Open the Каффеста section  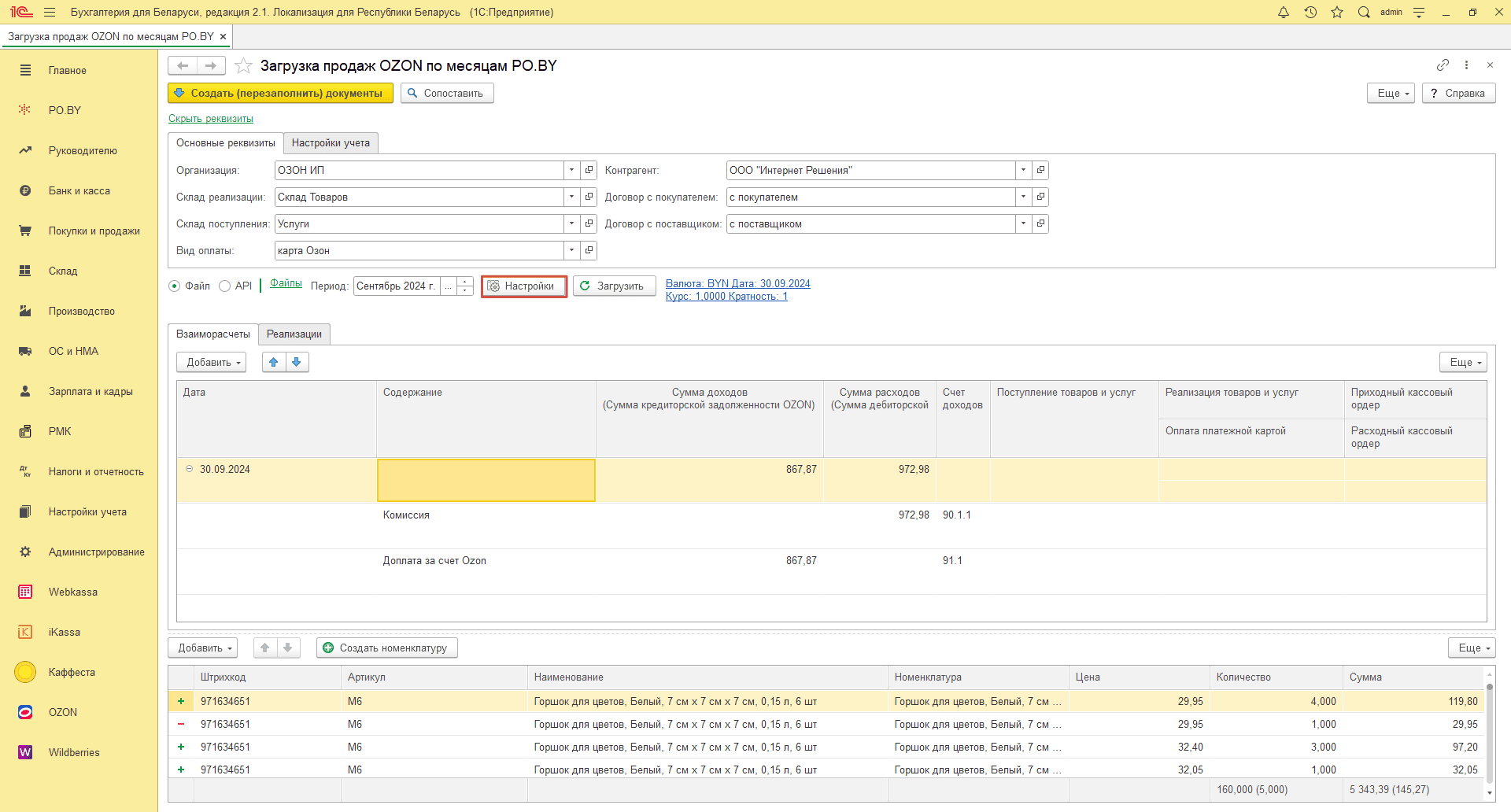(x=72, y=672)
